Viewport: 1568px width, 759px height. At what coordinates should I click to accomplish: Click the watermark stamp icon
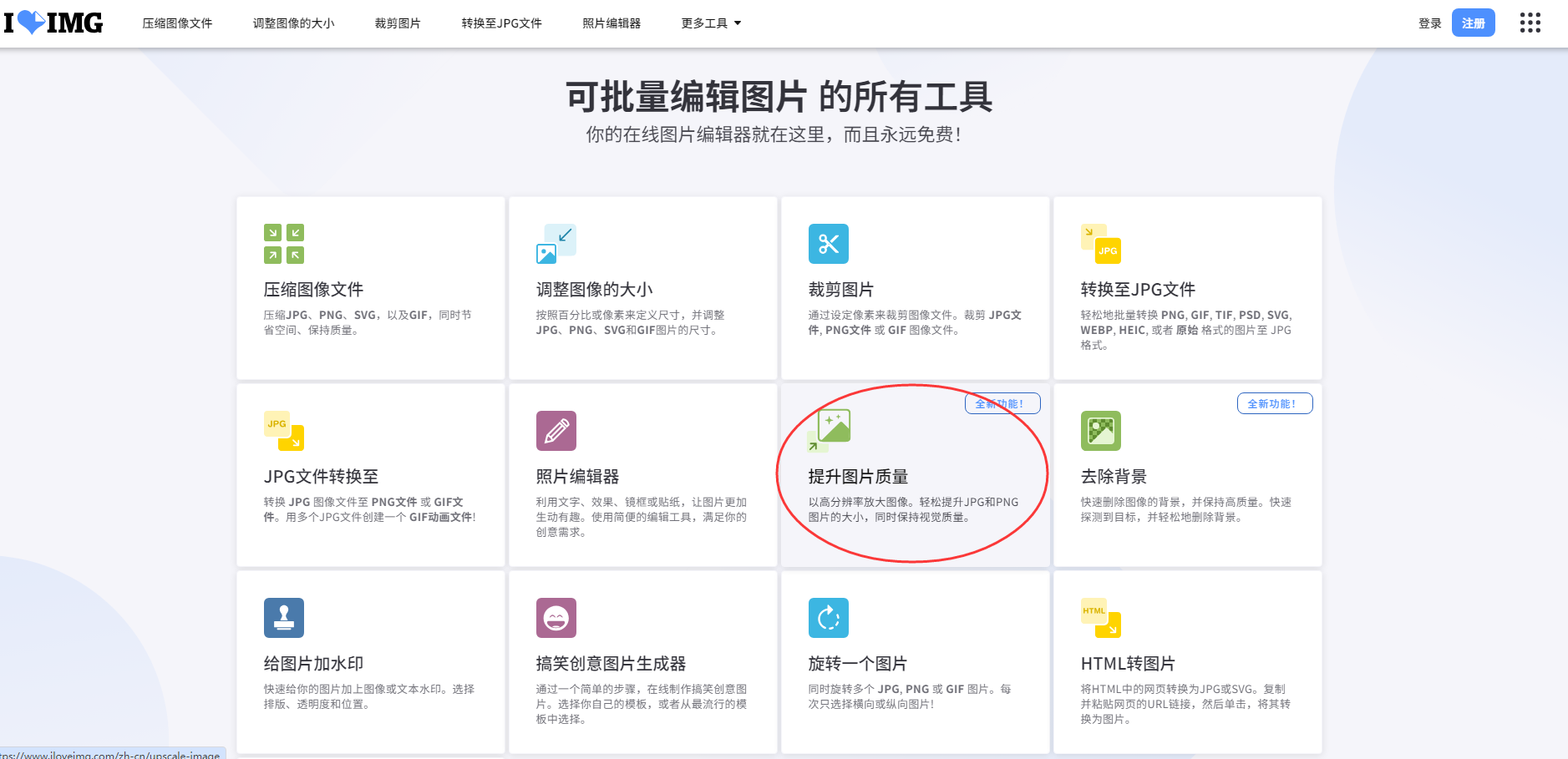click(283, 617)
